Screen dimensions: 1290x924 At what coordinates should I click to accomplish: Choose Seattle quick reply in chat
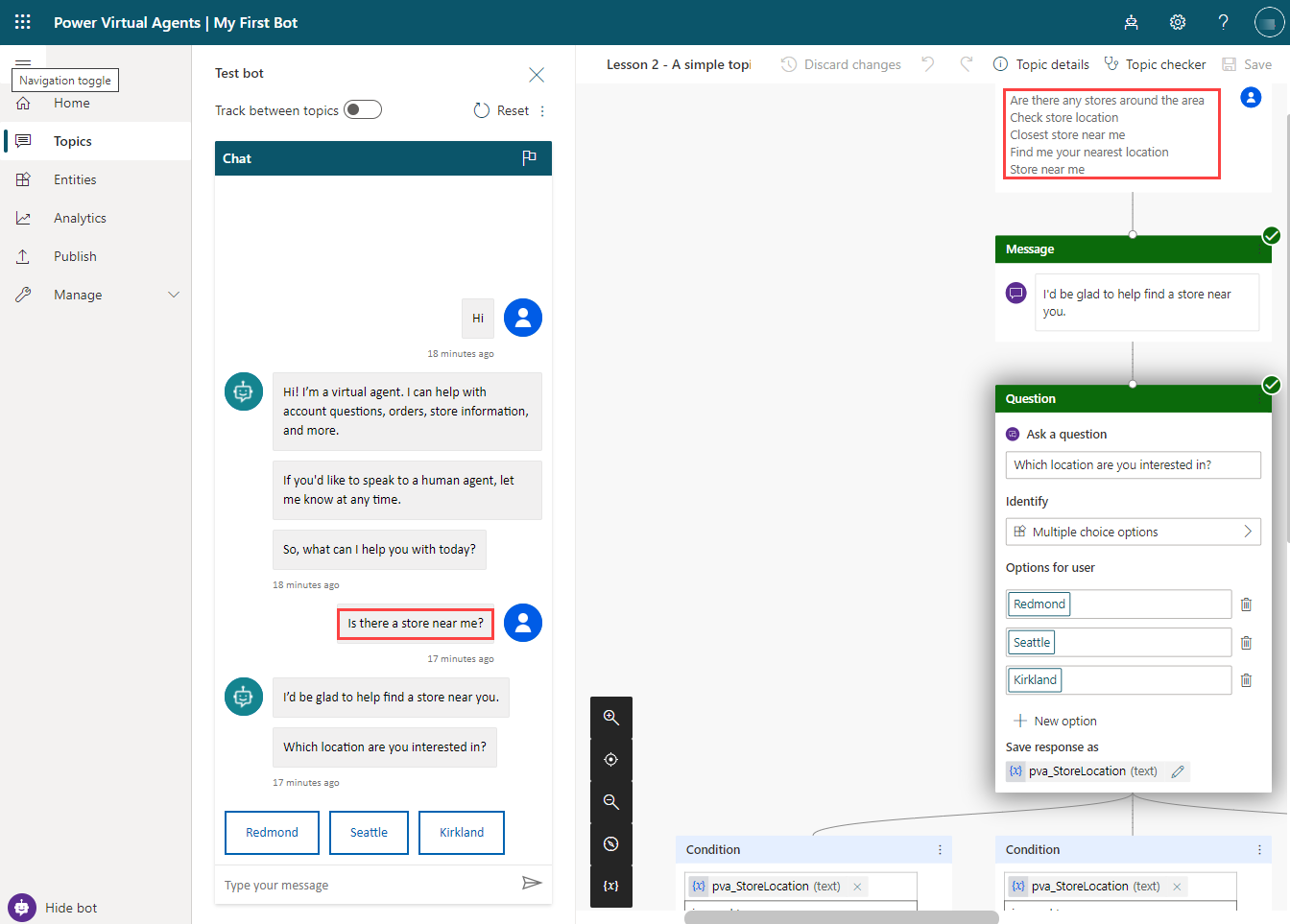pyautogui.click(x=369, y=833)
